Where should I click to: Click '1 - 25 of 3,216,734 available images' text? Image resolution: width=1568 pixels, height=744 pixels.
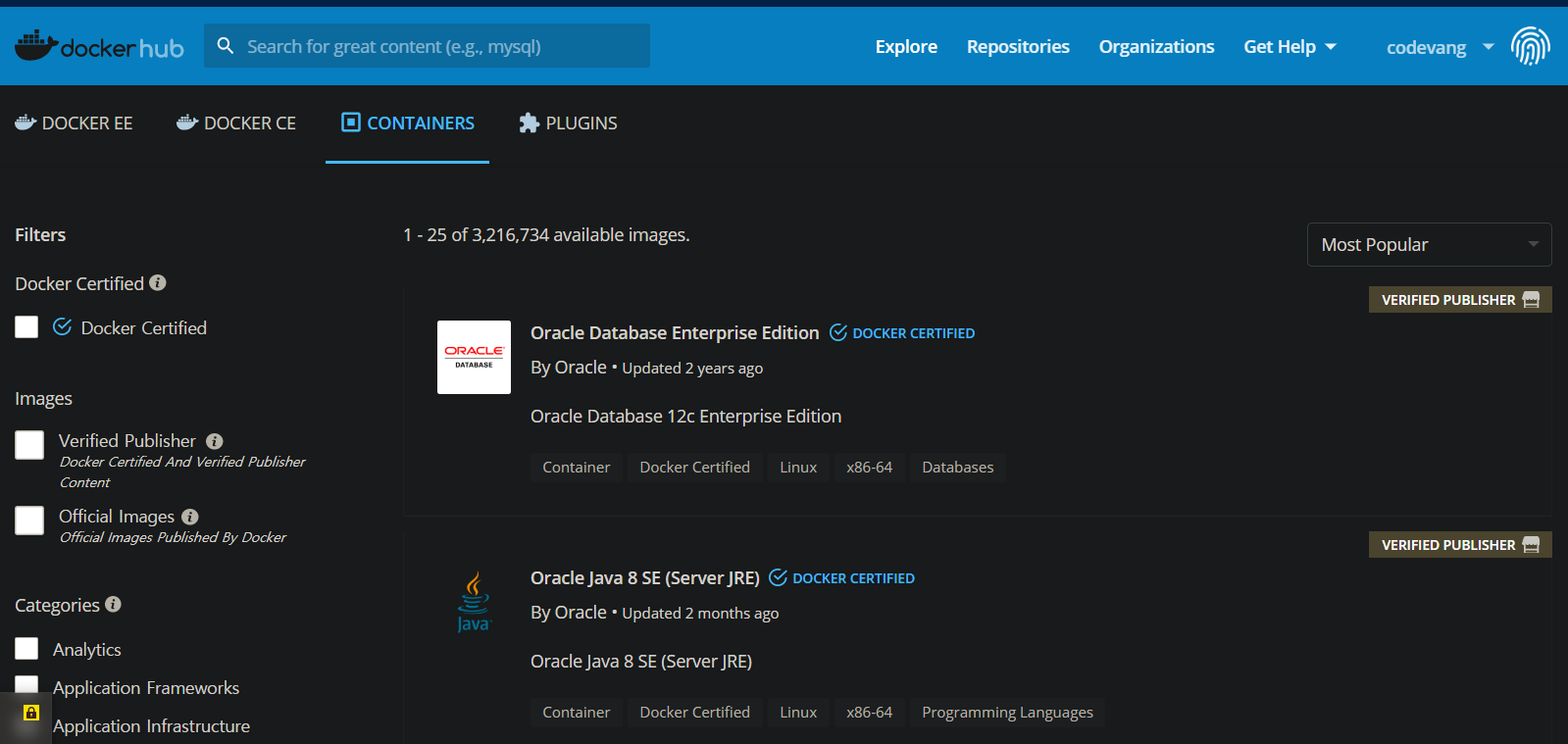546,234
